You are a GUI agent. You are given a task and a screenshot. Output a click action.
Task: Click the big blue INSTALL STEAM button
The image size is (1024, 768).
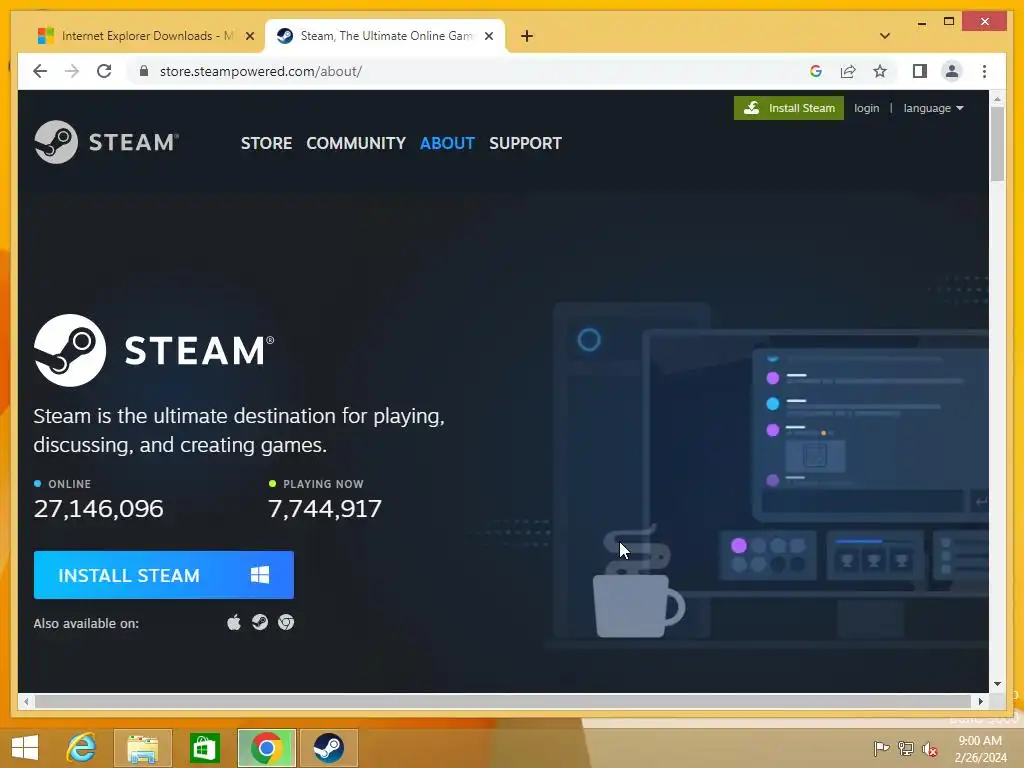pyautogui.click(x=164, y=575)
